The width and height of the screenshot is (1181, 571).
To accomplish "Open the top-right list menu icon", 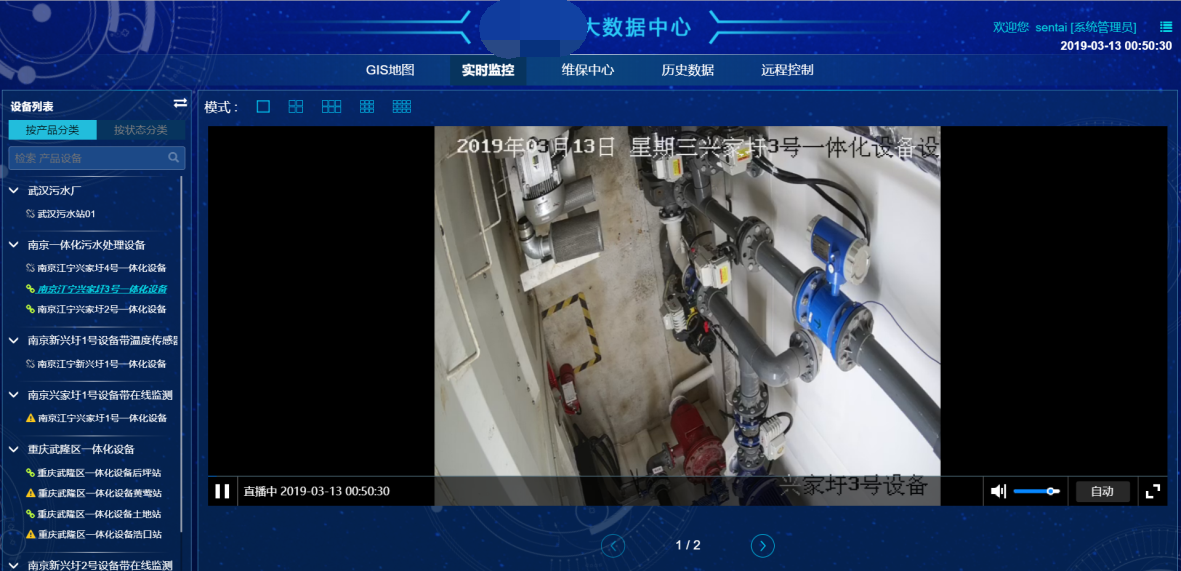I will [1165, 27].
